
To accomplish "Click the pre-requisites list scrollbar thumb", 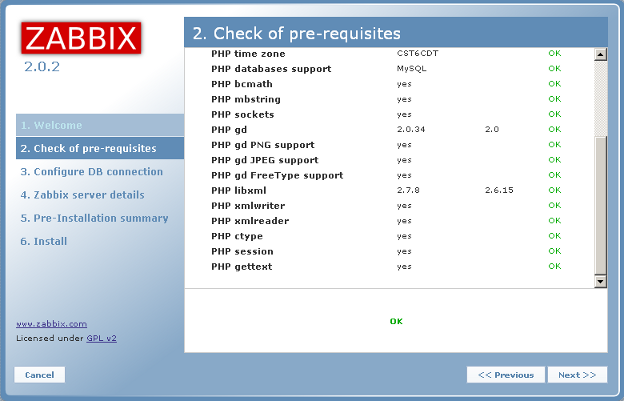I will point(600,205).
